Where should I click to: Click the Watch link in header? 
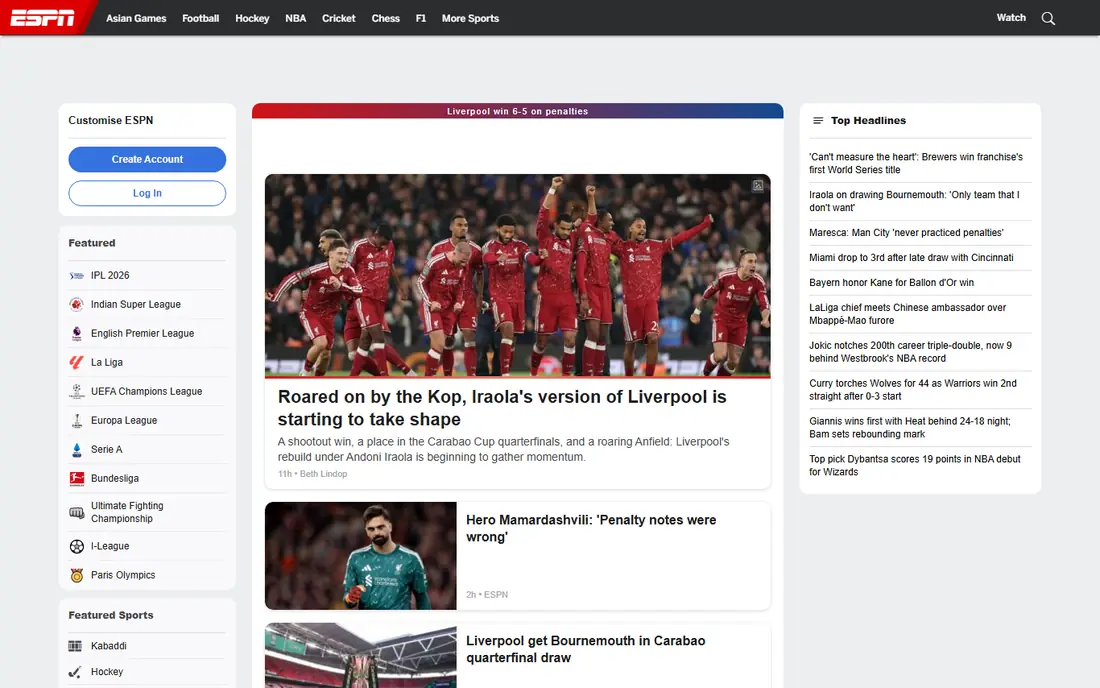[x=1011, y=18]
